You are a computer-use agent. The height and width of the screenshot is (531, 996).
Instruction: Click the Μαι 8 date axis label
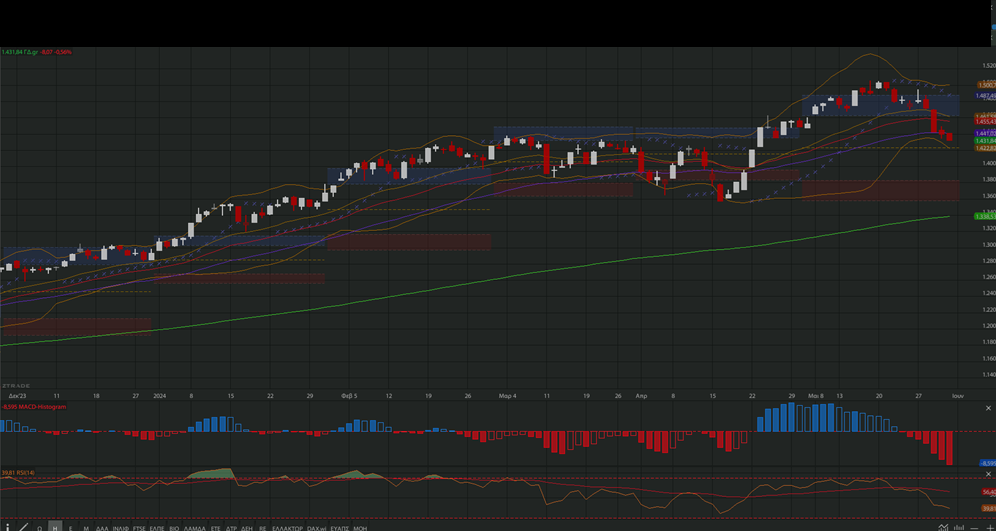(816, 395)
